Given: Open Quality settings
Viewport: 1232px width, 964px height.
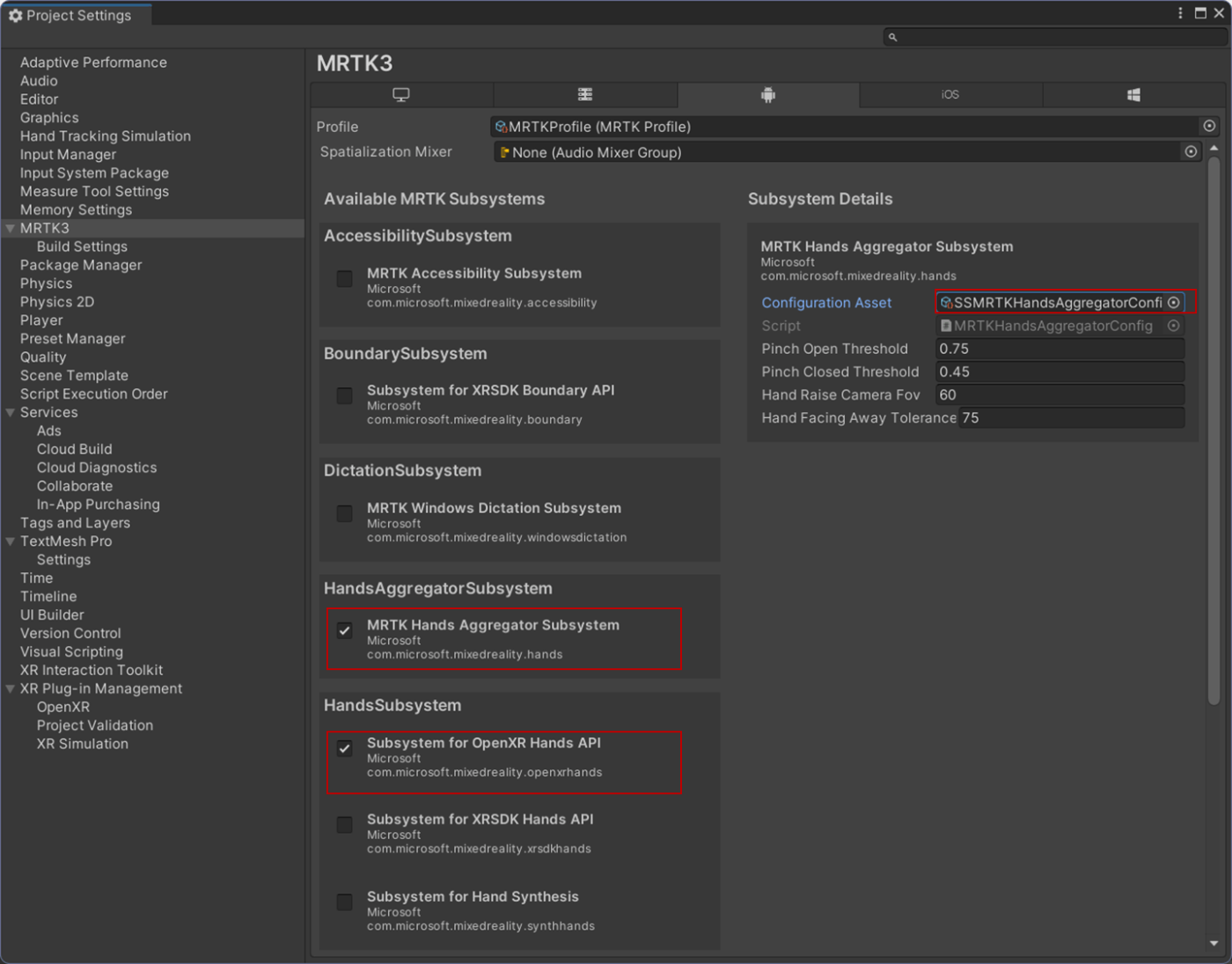Looking at the screenshot, I should pos(43,357).
